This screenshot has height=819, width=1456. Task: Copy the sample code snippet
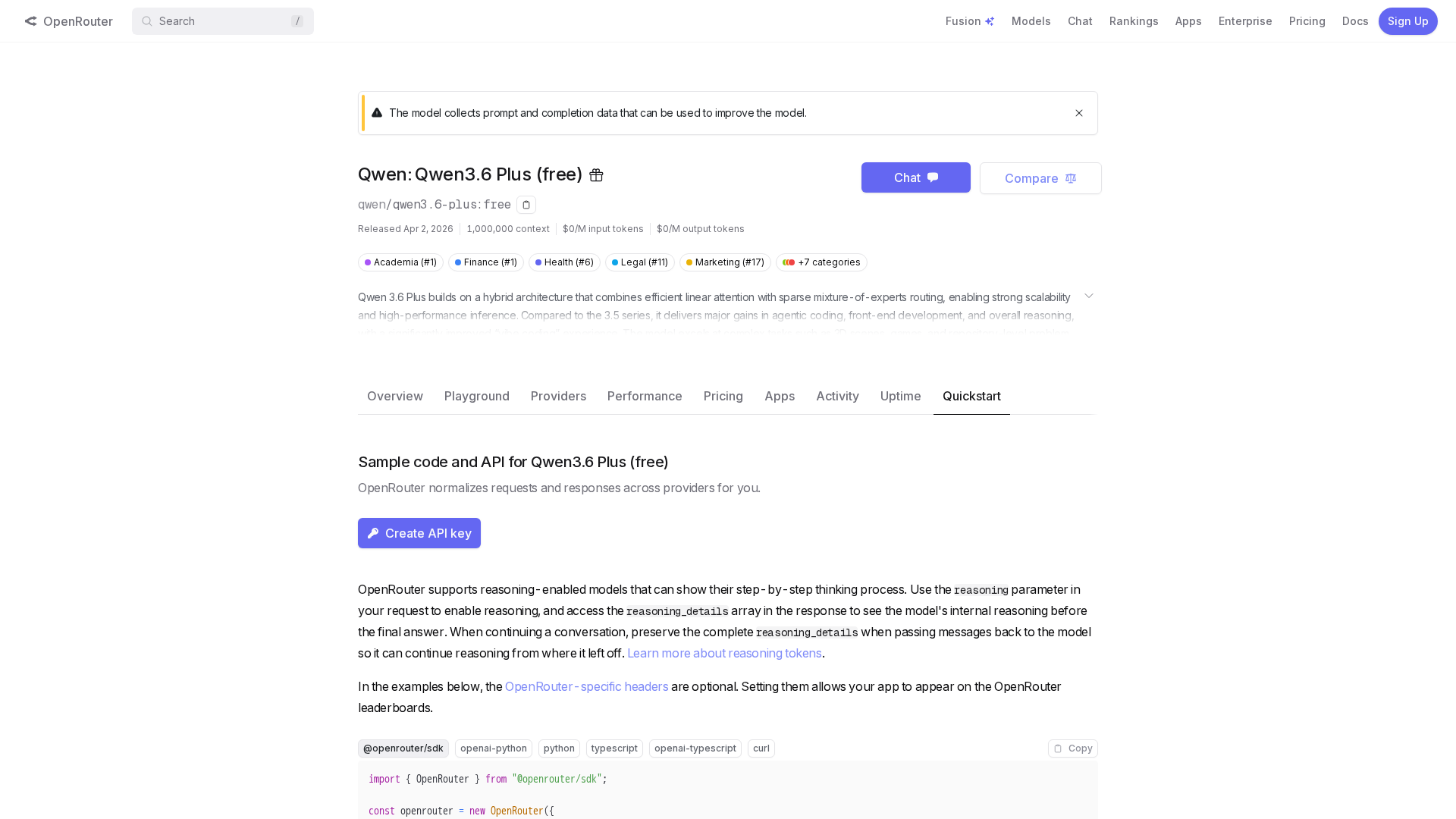[1072, 748]
